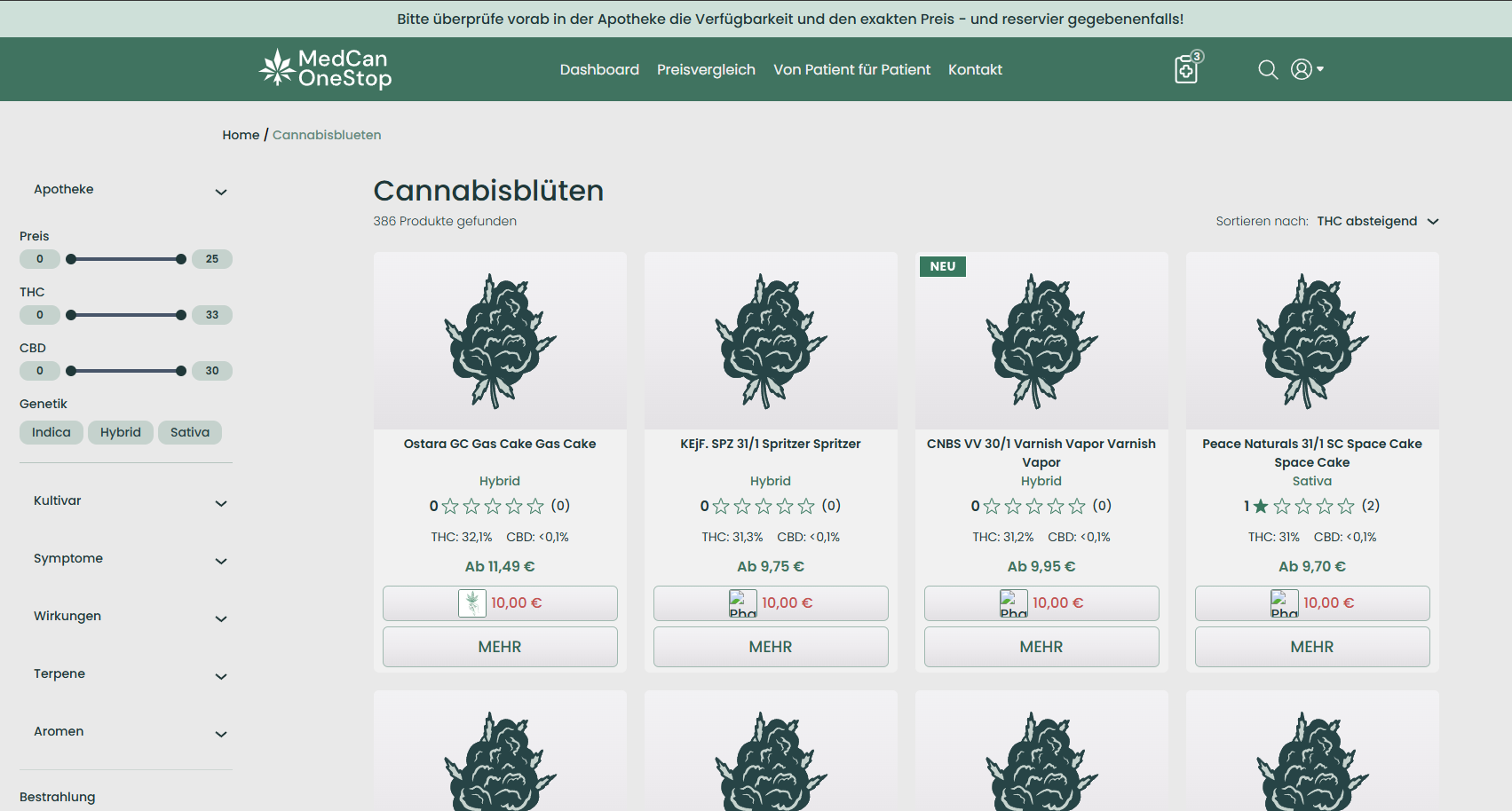Toggle the Indica genetics filter
Screen dimensions: 1512x811
point(51,432)
